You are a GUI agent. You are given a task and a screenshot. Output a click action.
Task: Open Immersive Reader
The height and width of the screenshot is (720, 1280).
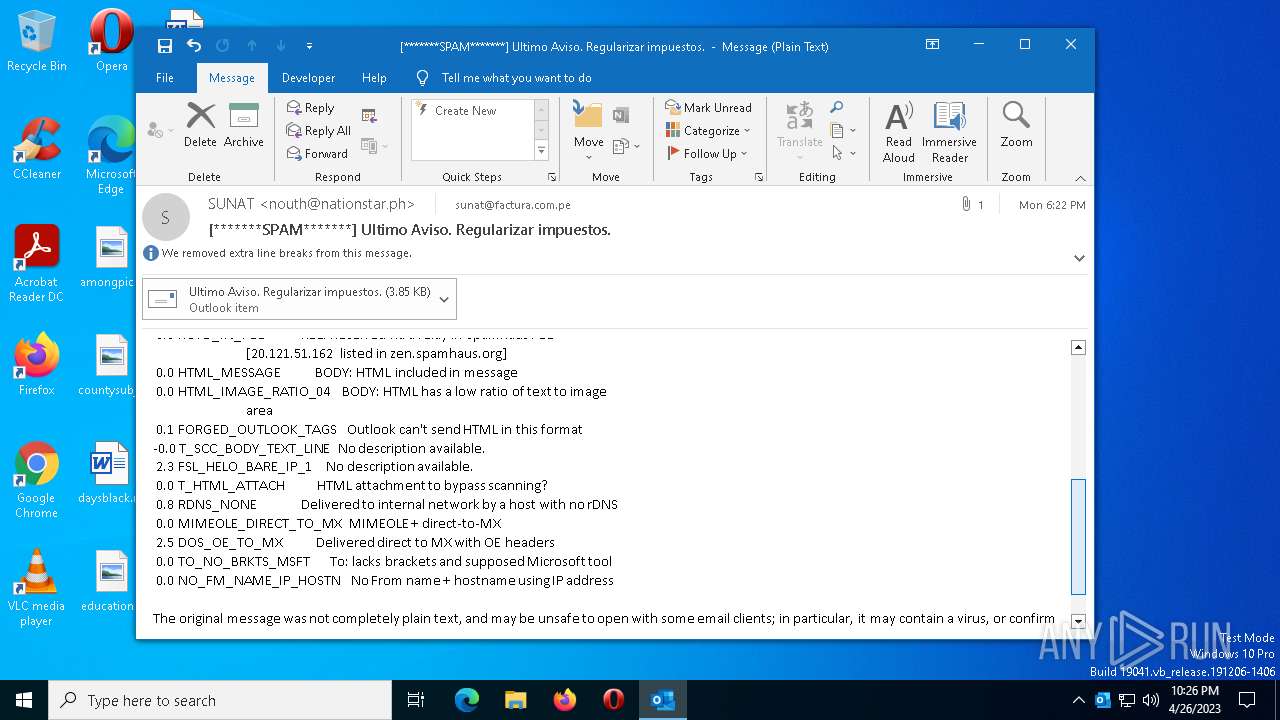click(949, 131)
